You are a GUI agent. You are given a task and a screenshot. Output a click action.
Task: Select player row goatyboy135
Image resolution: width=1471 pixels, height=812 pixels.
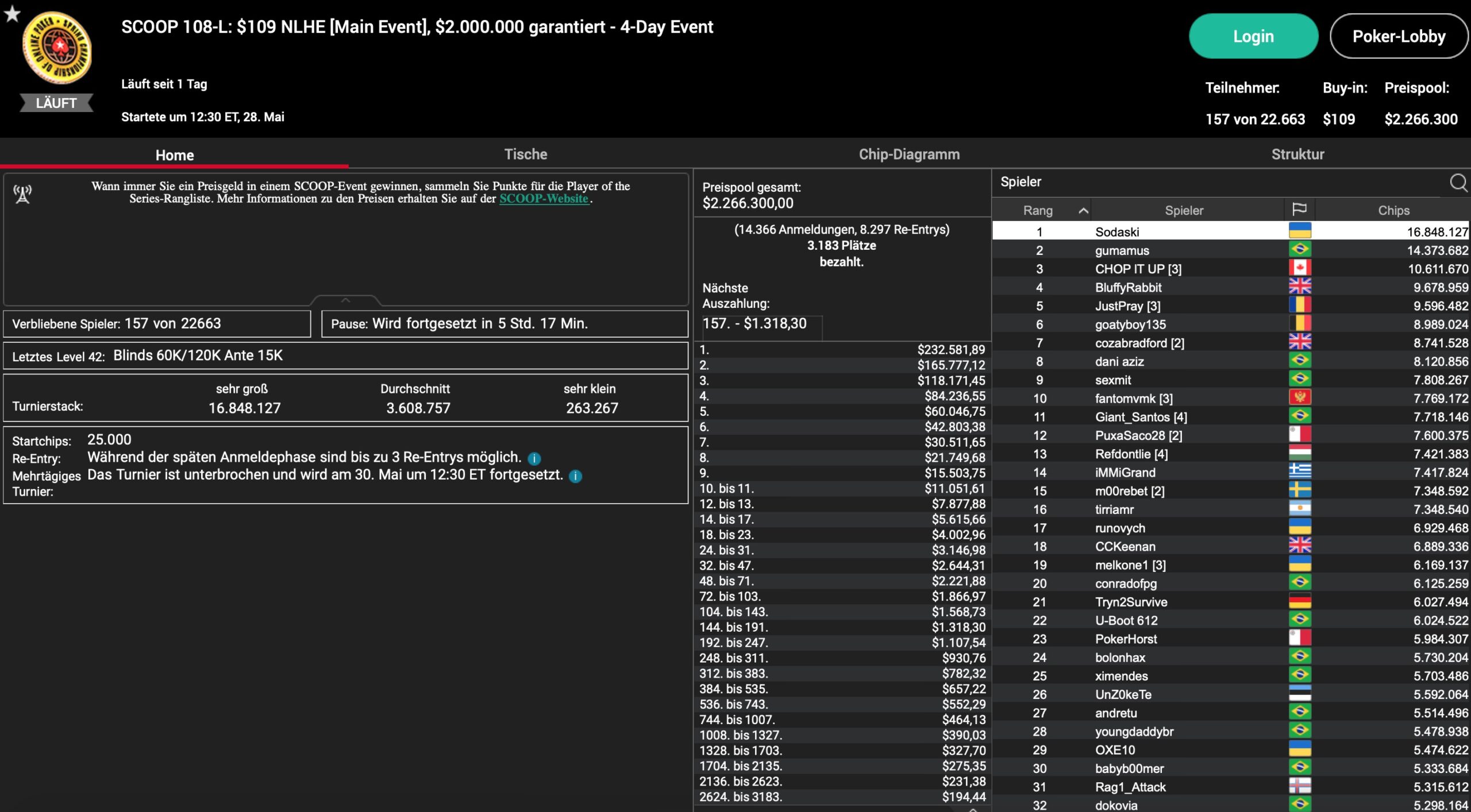pyautogui.click(x=1231, y=324)
